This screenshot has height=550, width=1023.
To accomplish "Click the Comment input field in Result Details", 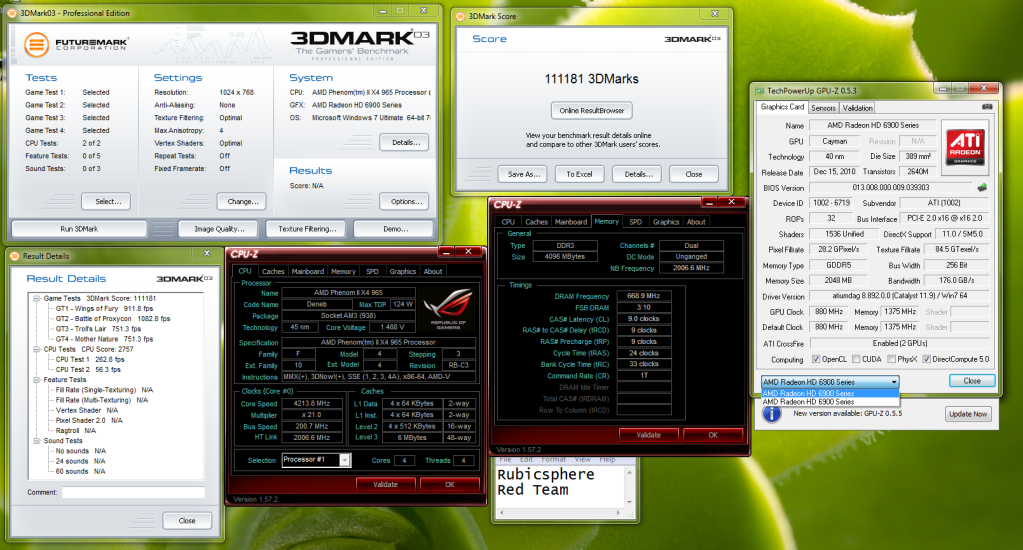I will pyautogui.click(x=133, y=493).
